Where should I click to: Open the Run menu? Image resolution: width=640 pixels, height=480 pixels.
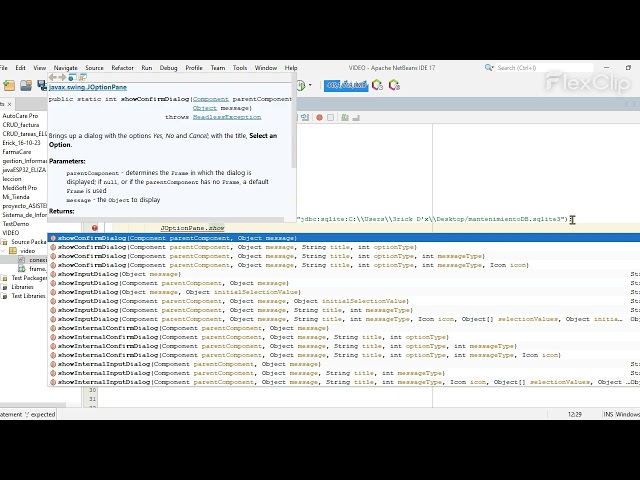point(147,68)
